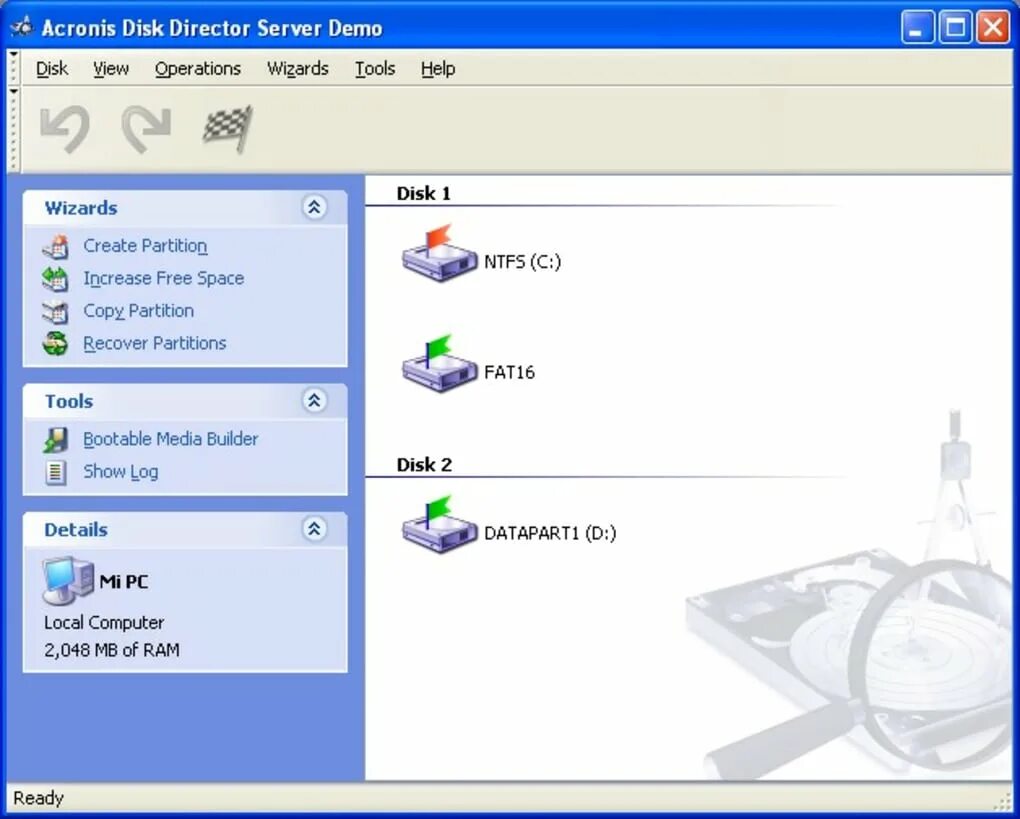Collapse the Wizards panel
This screenshot has height=819, width=1020.
coord(314,208)
